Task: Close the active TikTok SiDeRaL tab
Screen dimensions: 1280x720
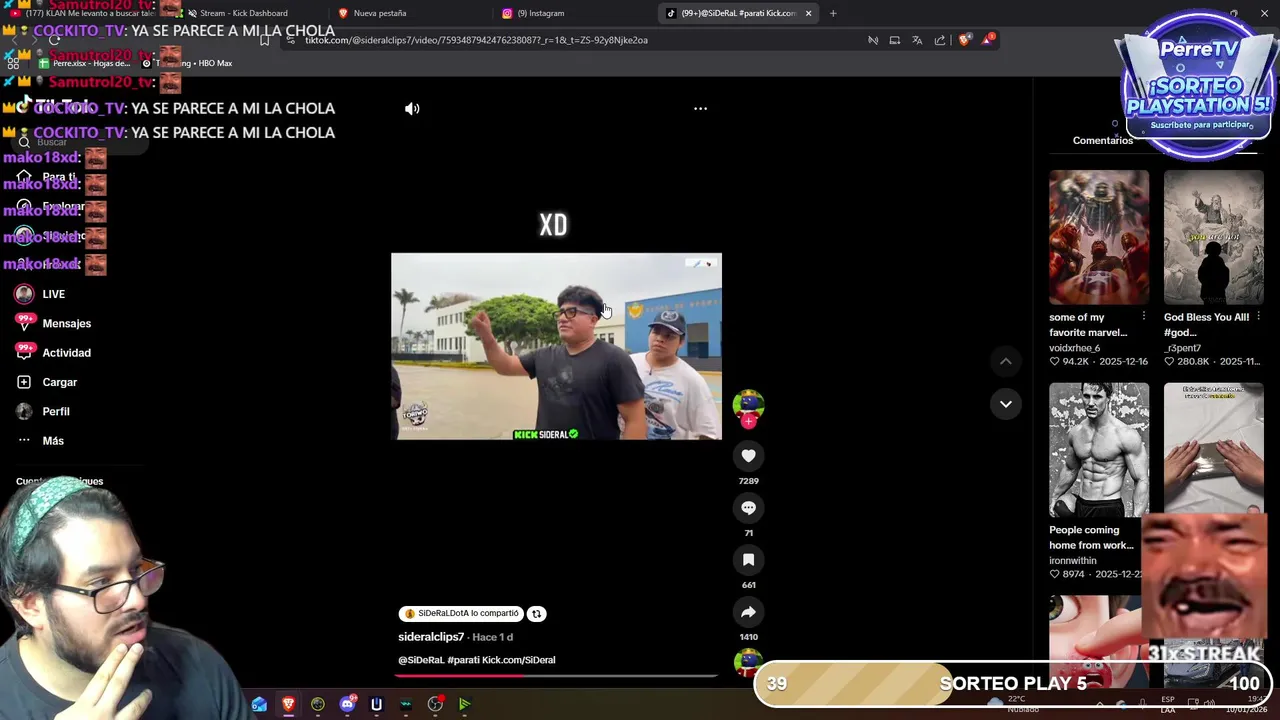Action: [808, 13]
